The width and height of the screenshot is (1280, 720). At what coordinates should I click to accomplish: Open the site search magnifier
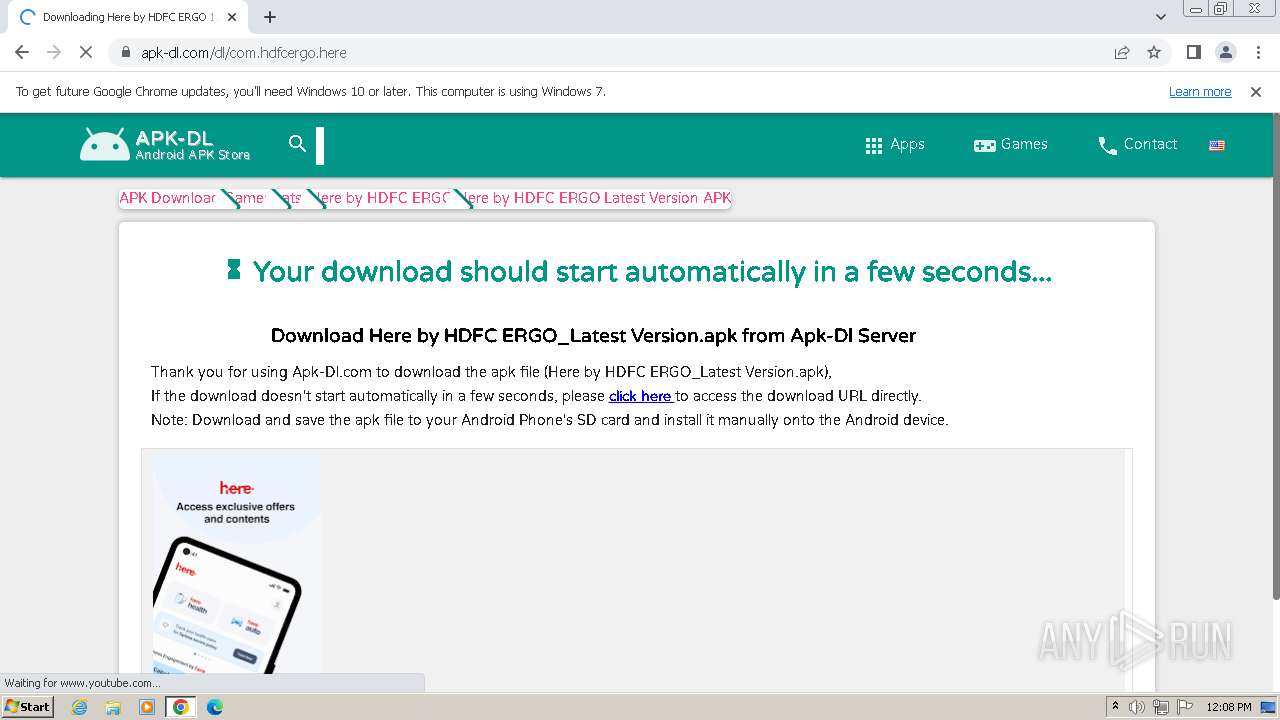pyautogui.click(x=297, y=144)
